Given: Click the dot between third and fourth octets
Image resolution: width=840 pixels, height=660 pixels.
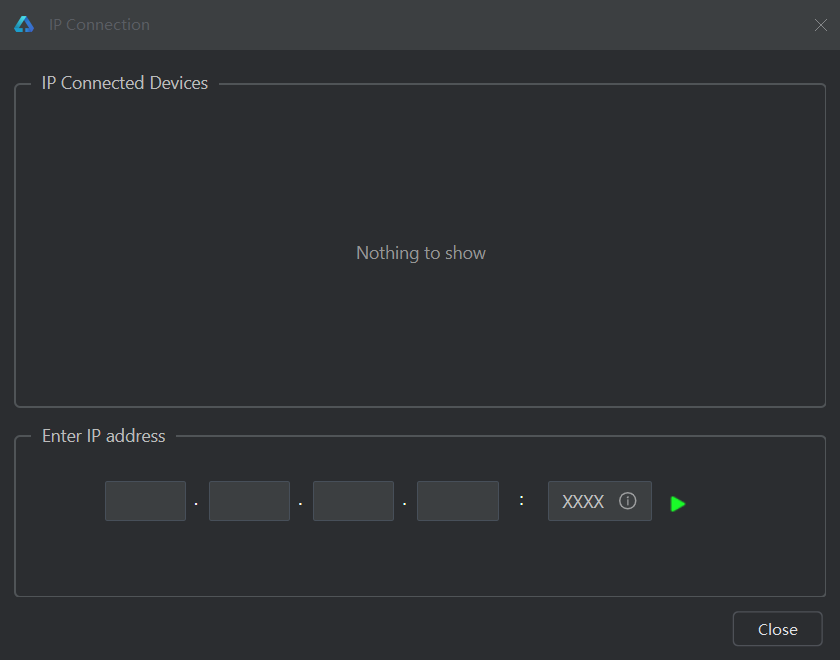Looking at the screenshot, I should 404,503.
